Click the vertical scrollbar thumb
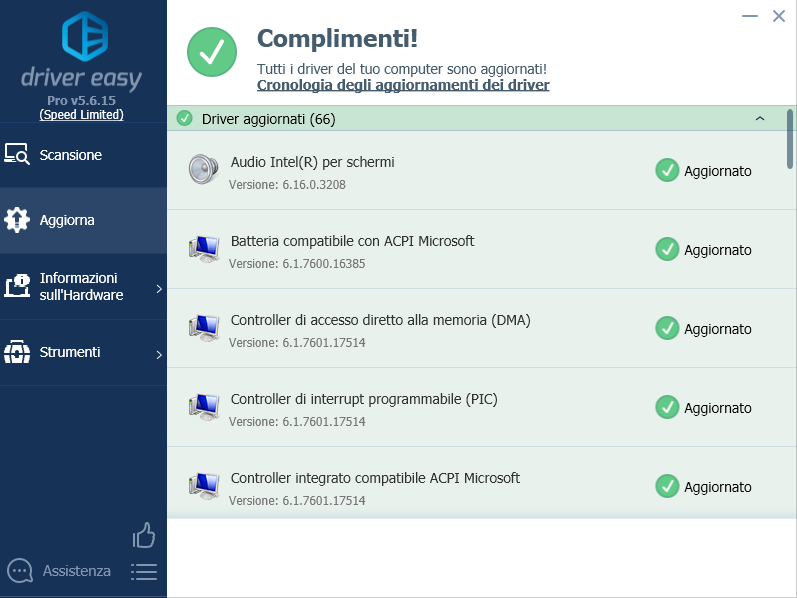The height and width of the screenshot is (598, 797). [790, 139]
